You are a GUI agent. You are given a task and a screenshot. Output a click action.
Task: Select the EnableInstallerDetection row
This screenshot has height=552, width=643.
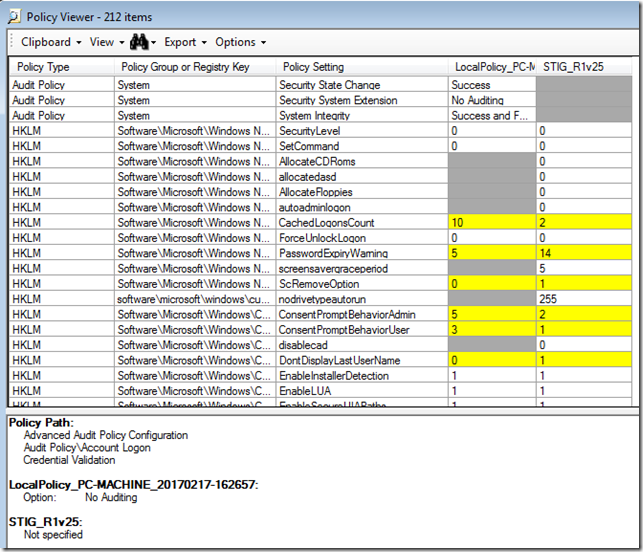tap(320, 376)
